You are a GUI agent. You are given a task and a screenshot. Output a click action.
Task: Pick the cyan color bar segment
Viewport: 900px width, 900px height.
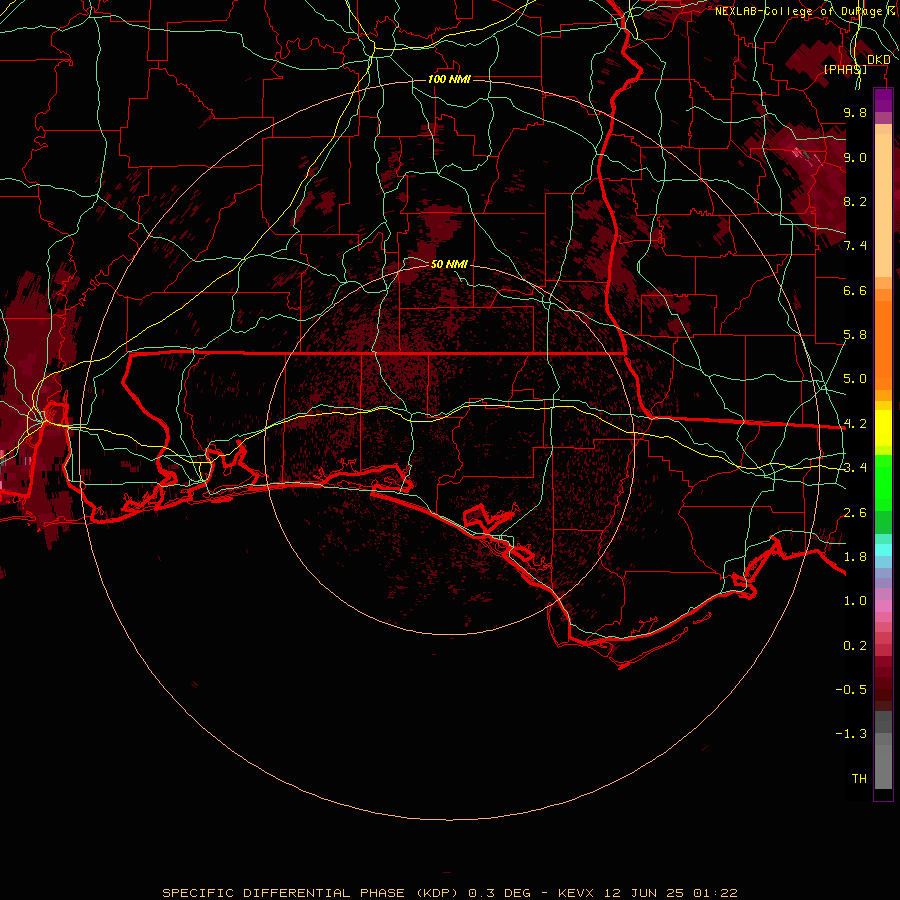click(x=883, y=550)
